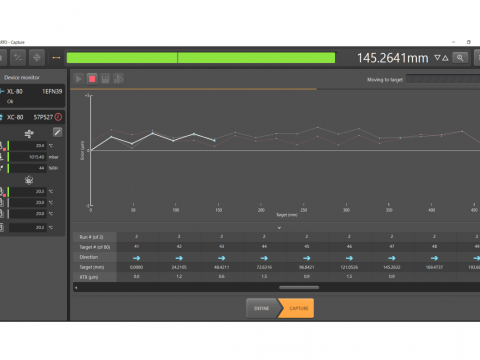Viewport: 480px width, 360px height.
Task: Click the save floppy disk icon
Action: pos(105,79)
